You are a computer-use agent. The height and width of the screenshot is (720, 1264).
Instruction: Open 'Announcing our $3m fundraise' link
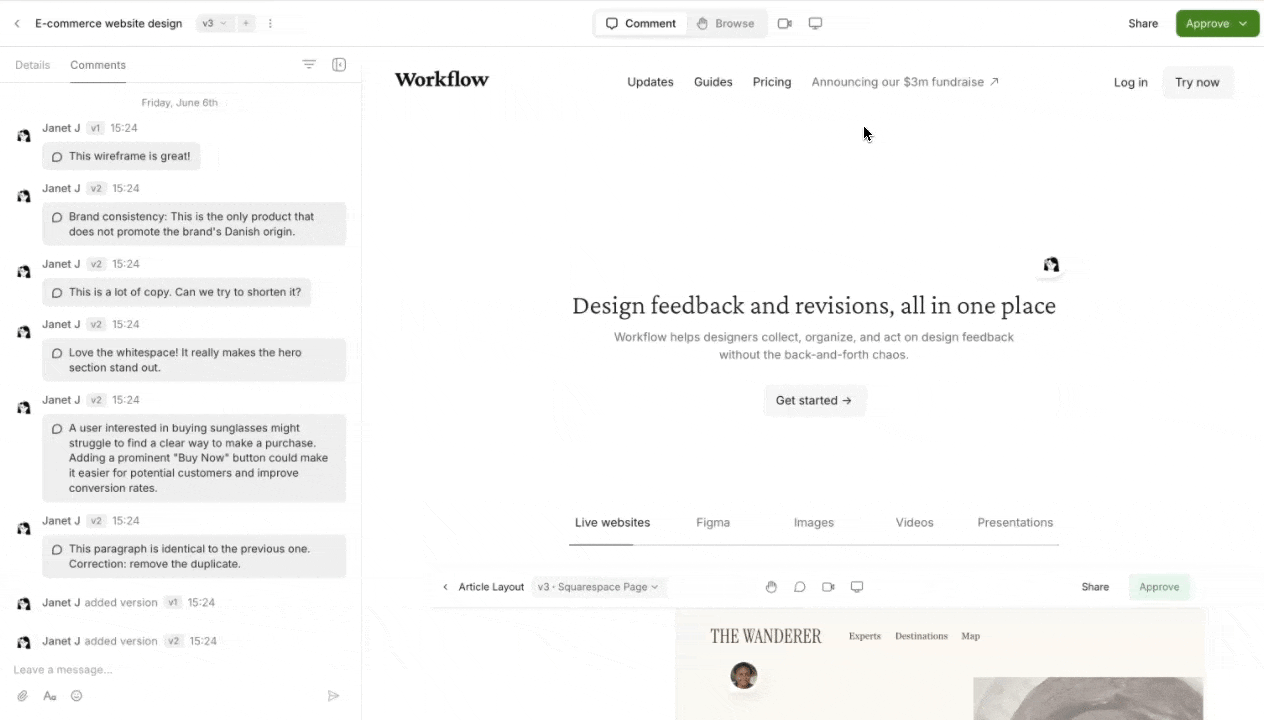coord(905,82)
